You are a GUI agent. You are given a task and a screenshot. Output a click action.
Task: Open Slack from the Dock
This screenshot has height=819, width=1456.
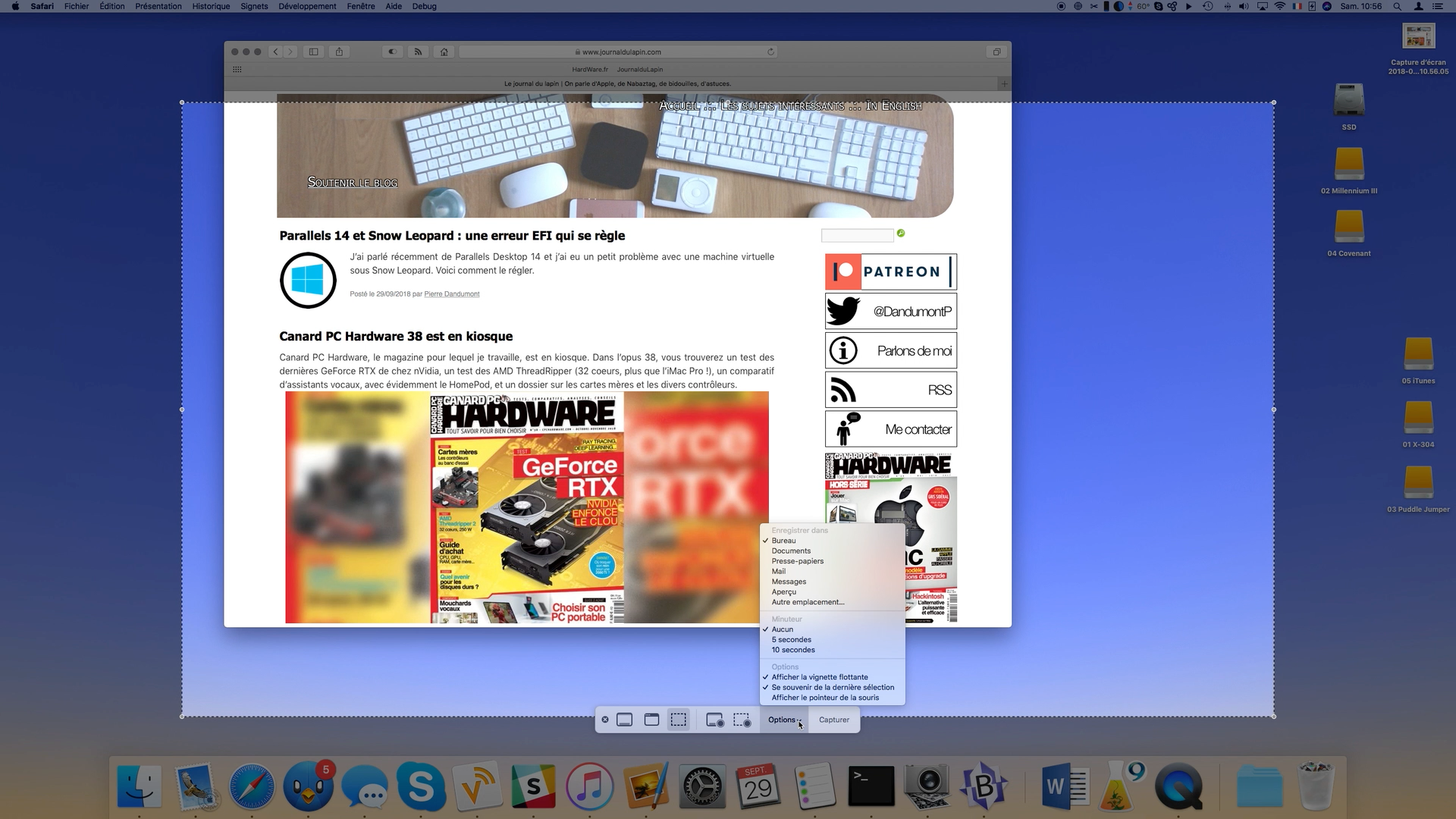click(x=533, y=786)
